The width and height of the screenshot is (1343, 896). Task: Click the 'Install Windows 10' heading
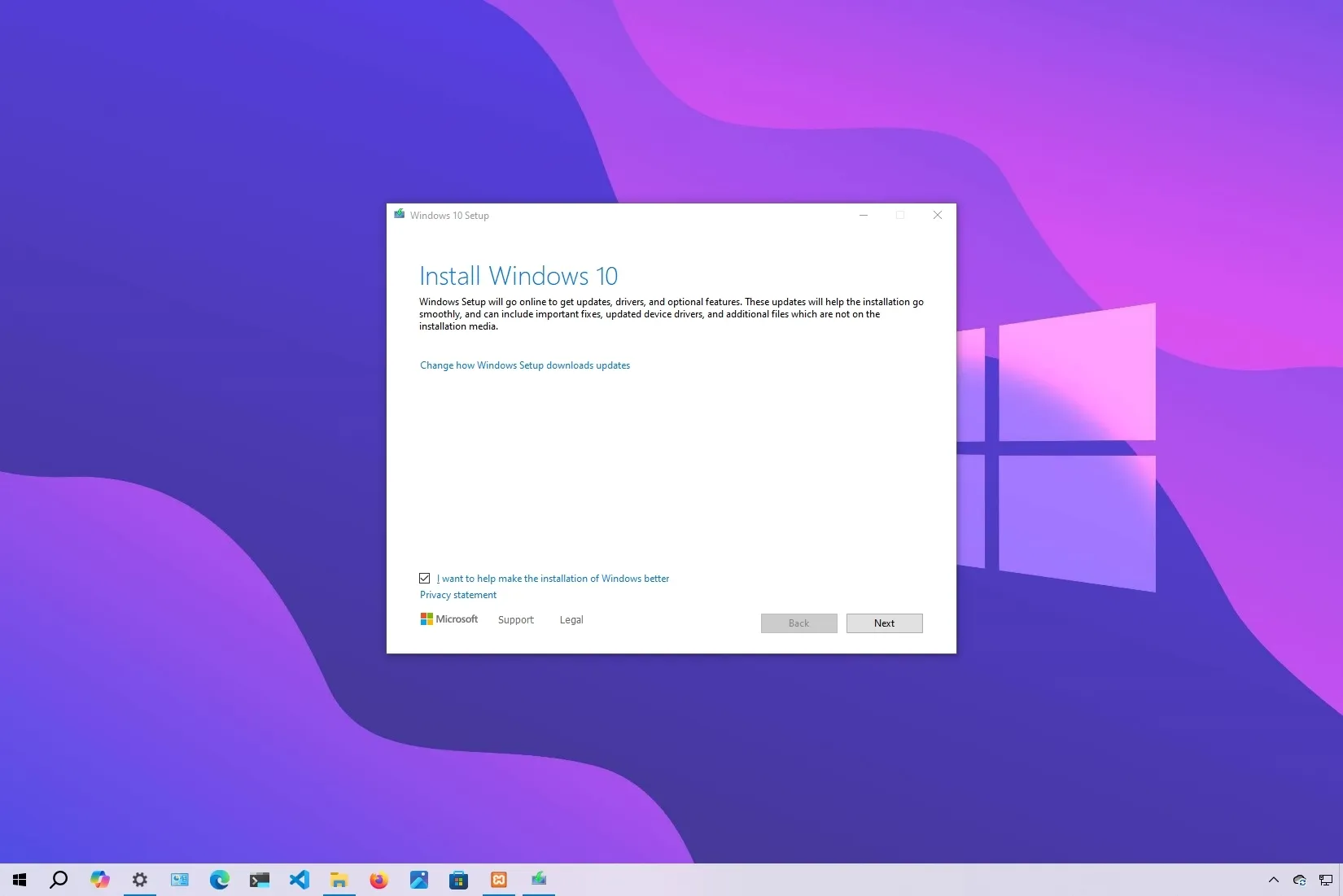tap(518, 276)
